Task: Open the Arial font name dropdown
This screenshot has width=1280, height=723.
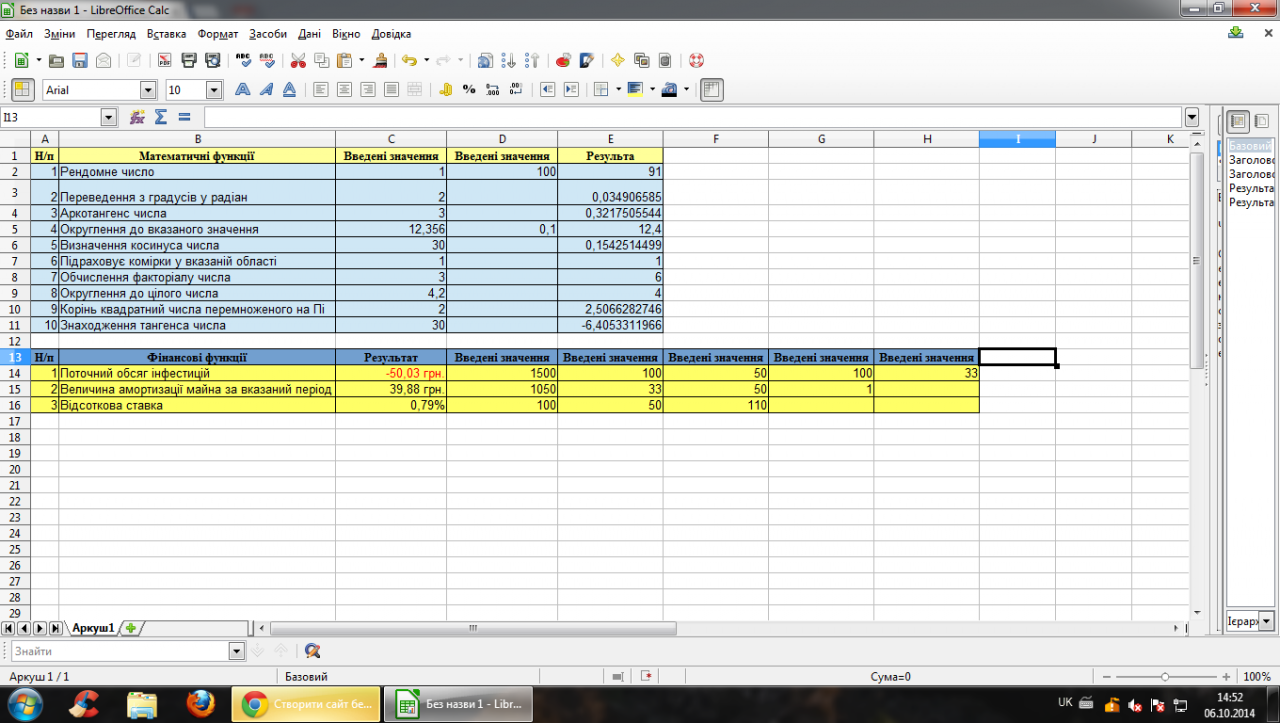Action: pos(148,90)
